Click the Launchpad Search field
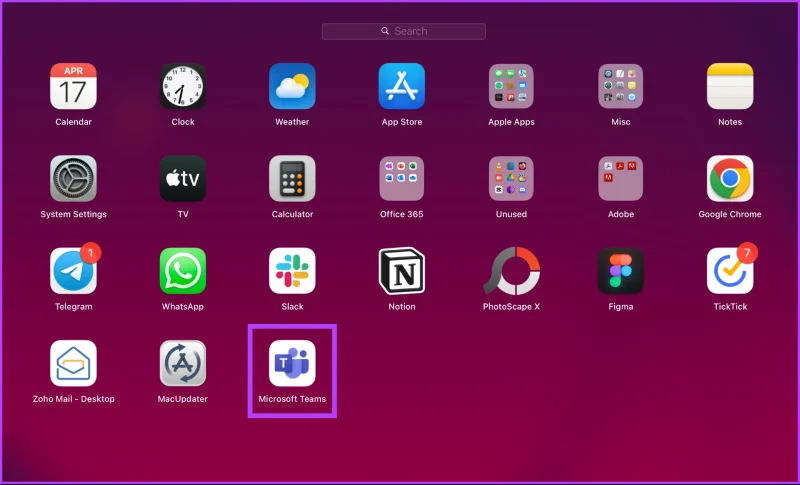 tap(404, 31)
